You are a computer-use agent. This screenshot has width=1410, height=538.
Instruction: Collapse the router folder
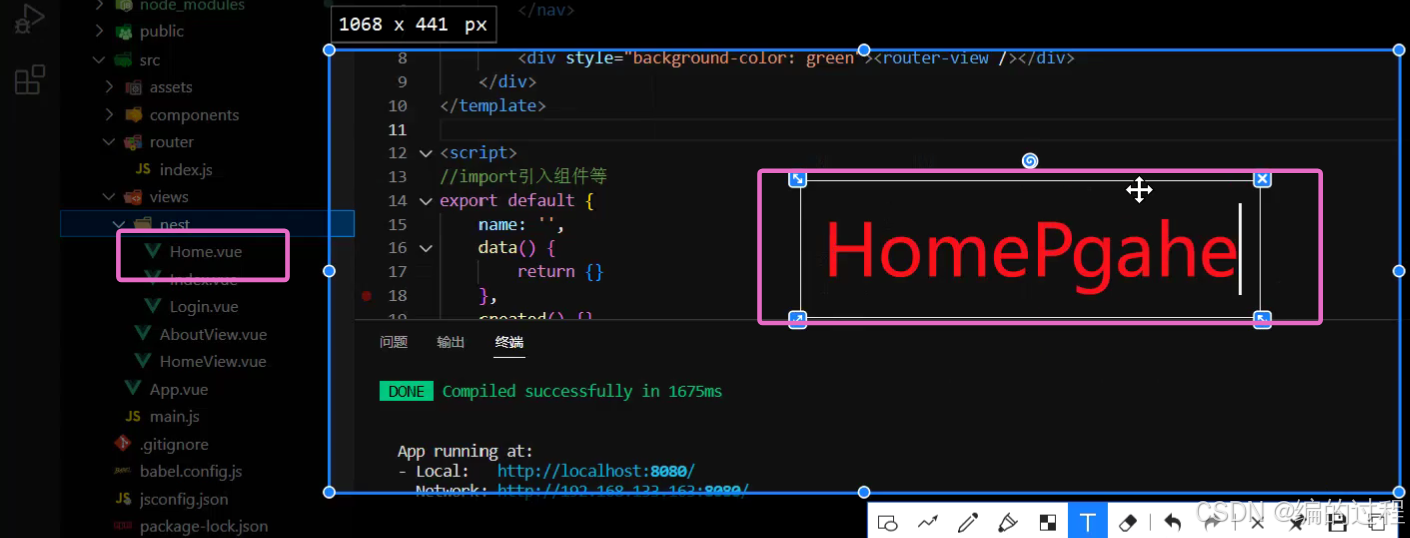(x=109, y=142)
